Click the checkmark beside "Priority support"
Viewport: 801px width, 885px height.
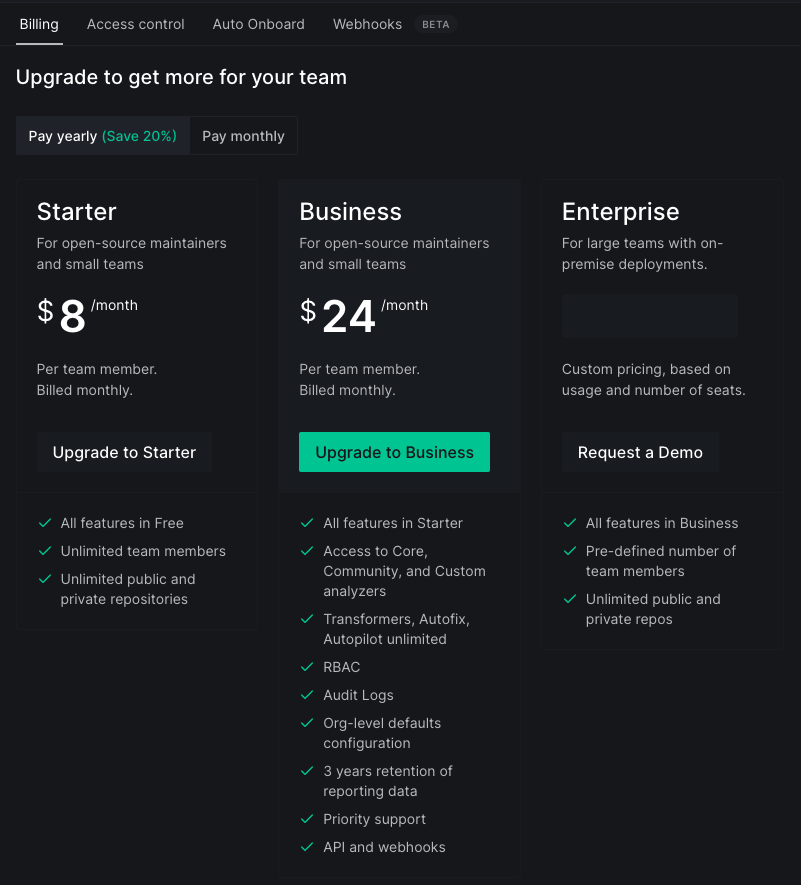point(306,819)
